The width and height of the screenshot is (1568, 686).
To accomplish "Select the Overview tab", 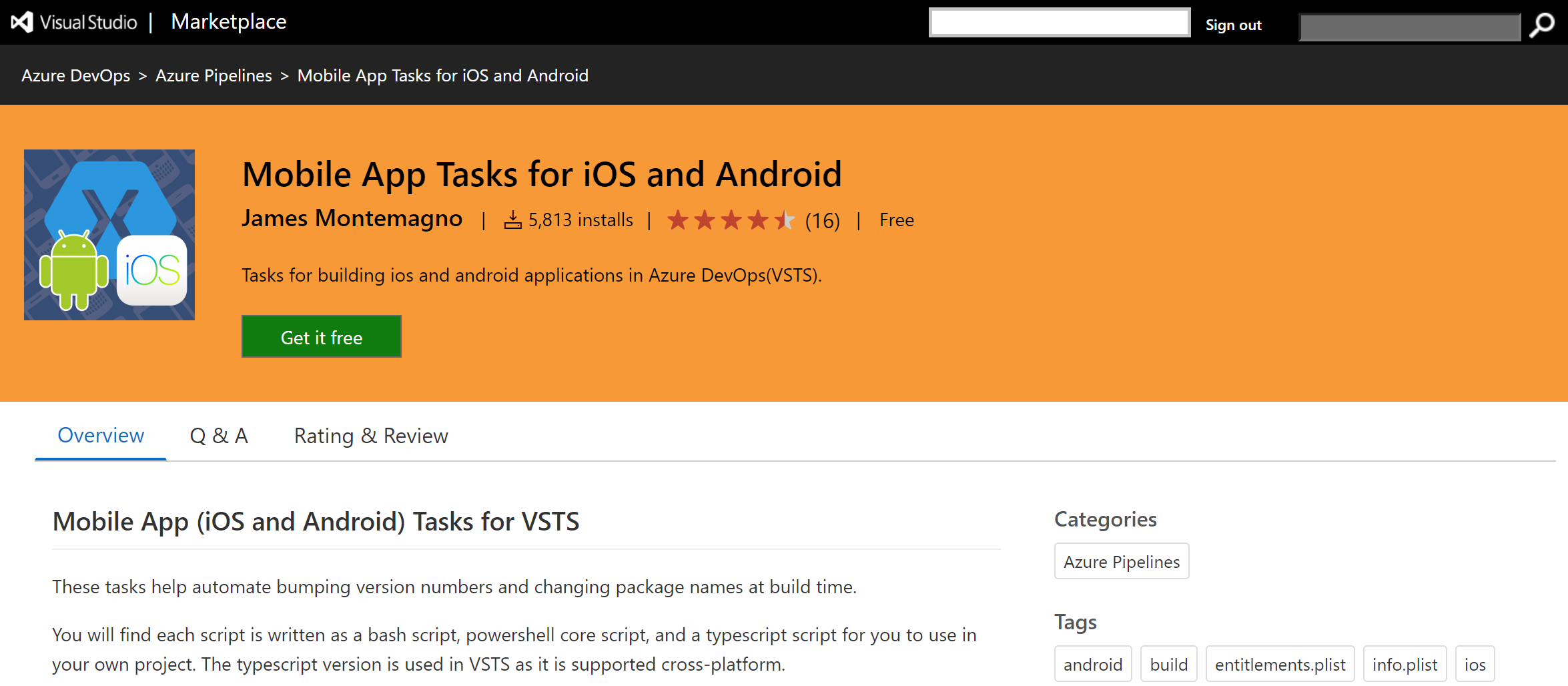I will [x=101, y=435].
